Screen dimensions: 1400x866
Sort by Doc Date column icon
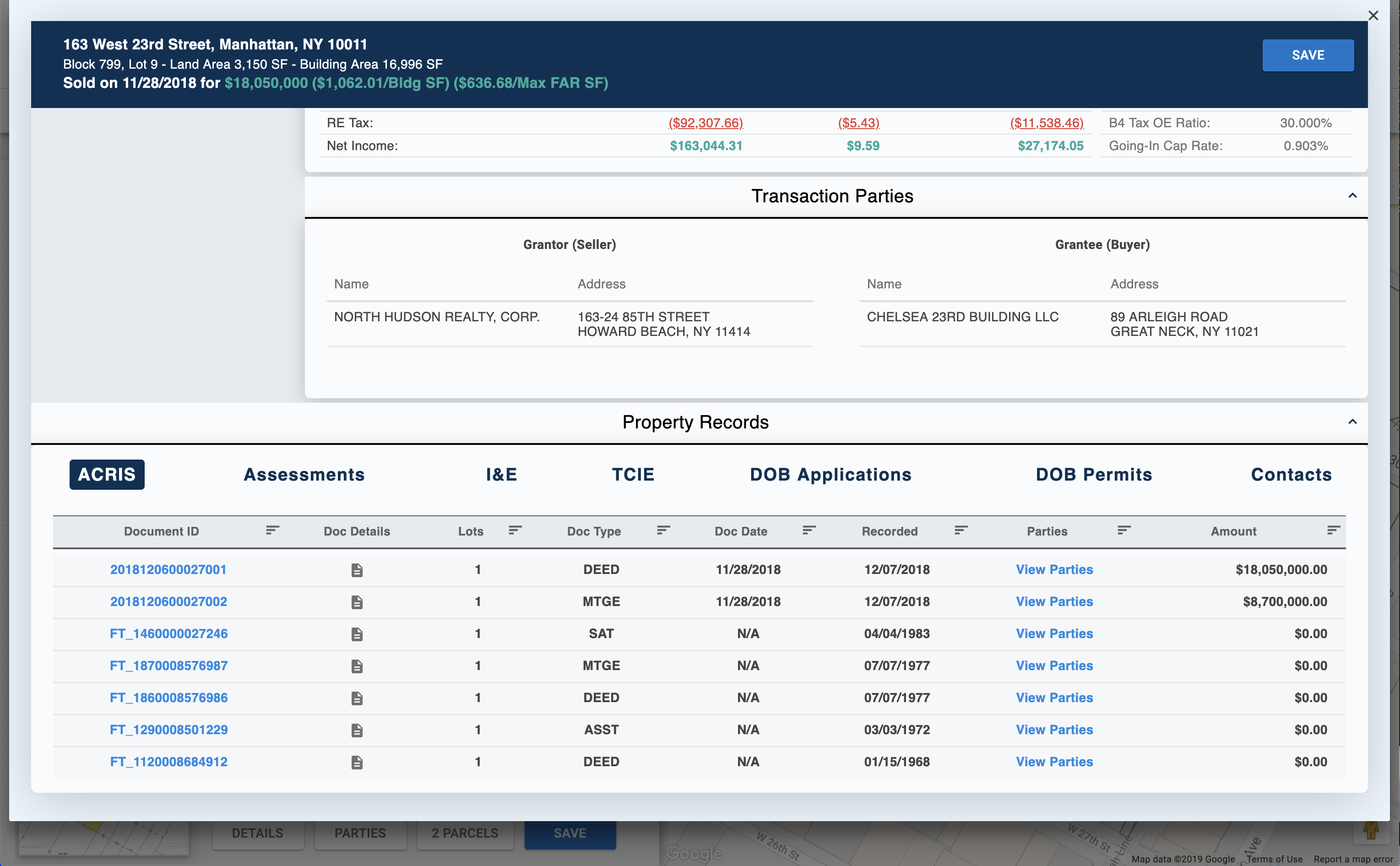(x=809, y=530)
